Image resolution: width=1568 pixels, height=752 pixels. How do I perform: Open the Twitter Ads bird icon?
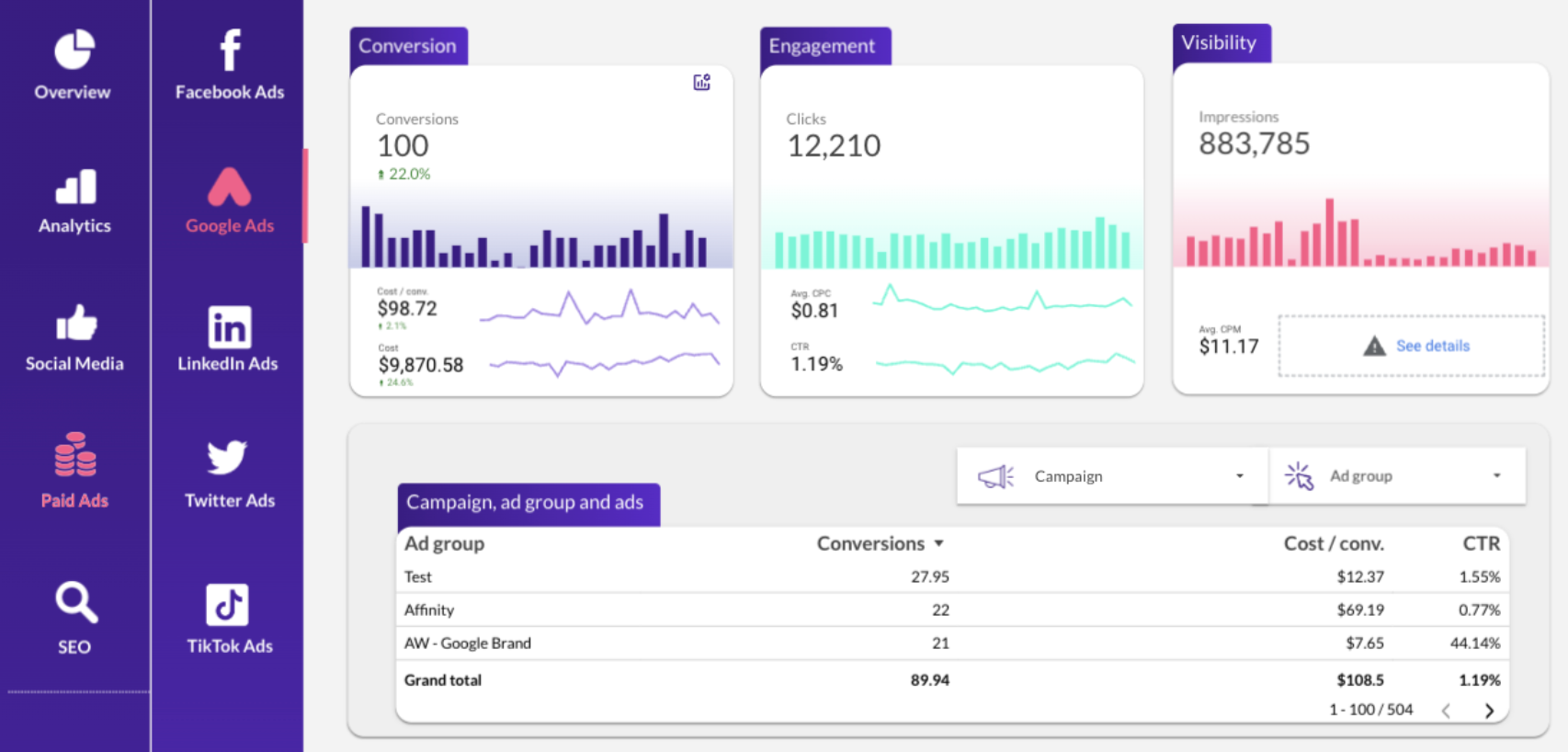coord(227,456)
